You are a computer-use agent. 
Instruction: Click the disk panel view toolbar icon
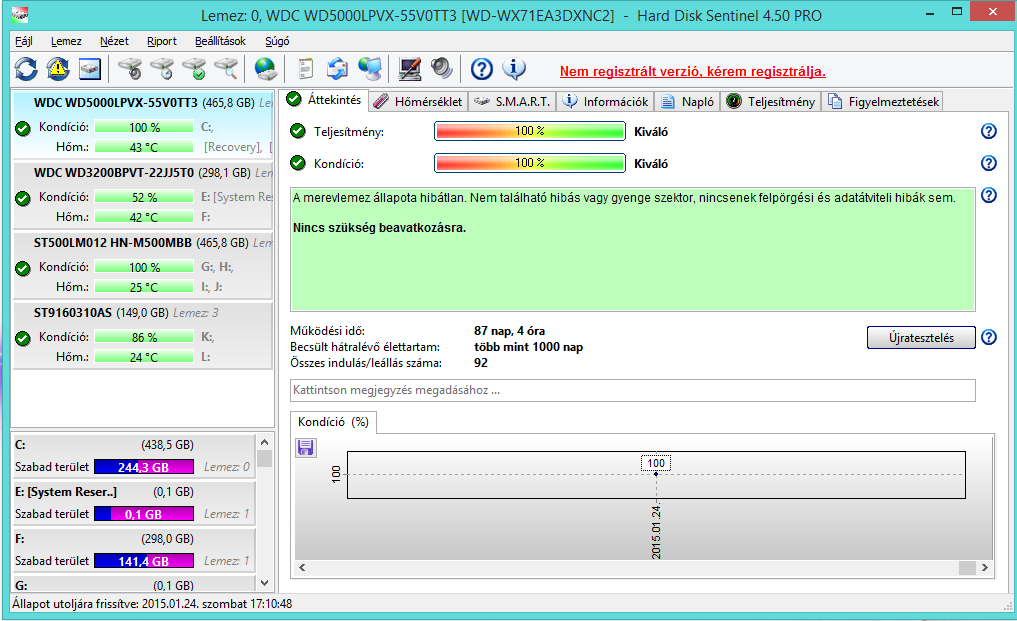(x=90, y=69)
